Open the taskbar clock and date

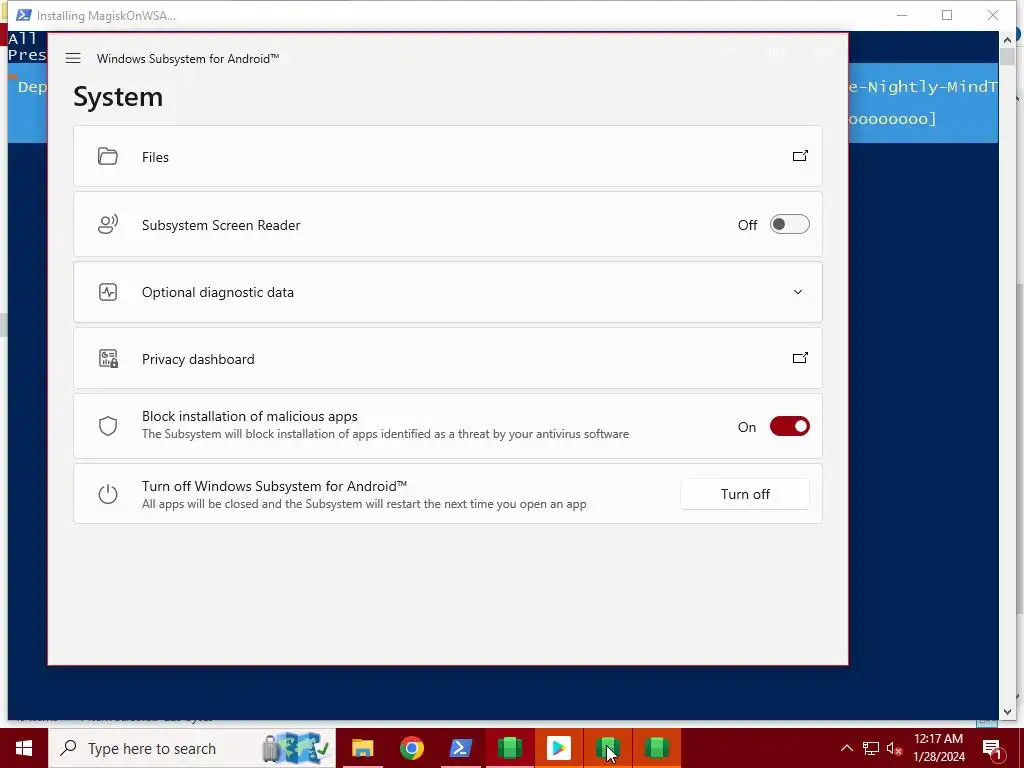point(938,748)
